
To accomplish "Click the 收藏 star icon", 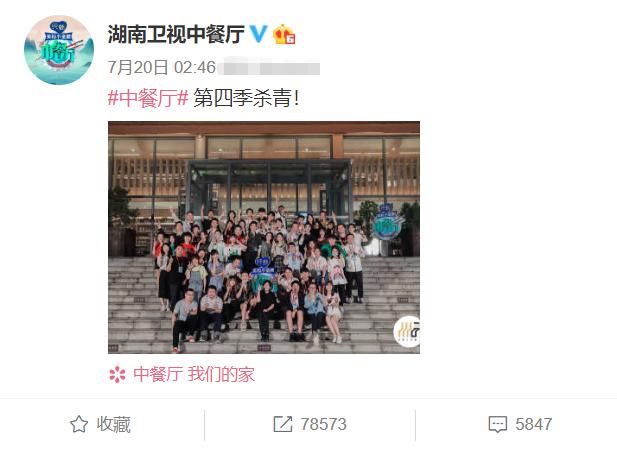I will click(79, 424).
